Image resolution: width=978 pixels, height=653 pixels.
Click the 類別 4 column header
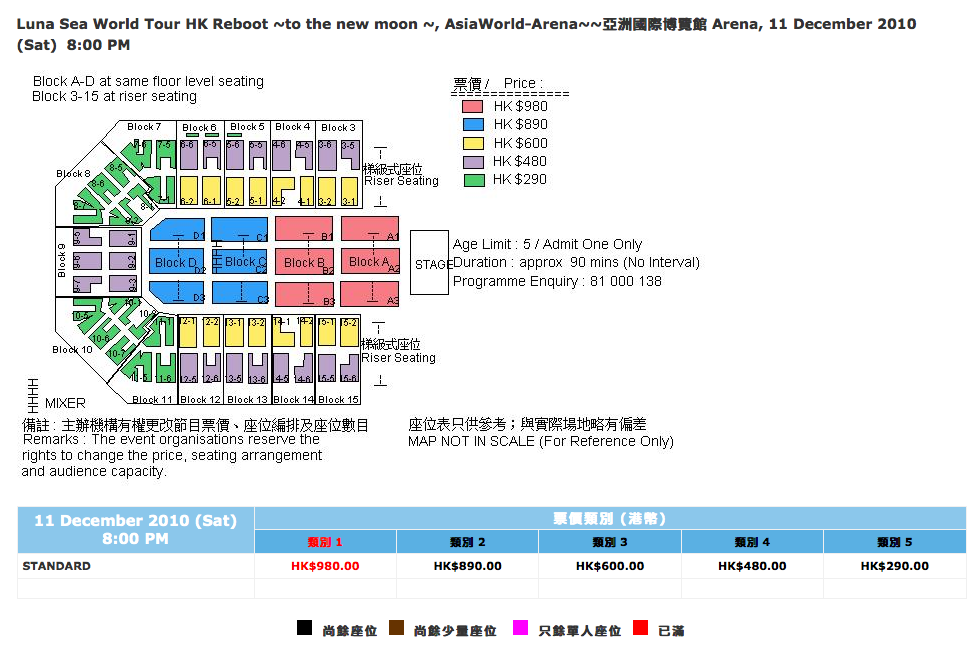[x=752, y=542]
